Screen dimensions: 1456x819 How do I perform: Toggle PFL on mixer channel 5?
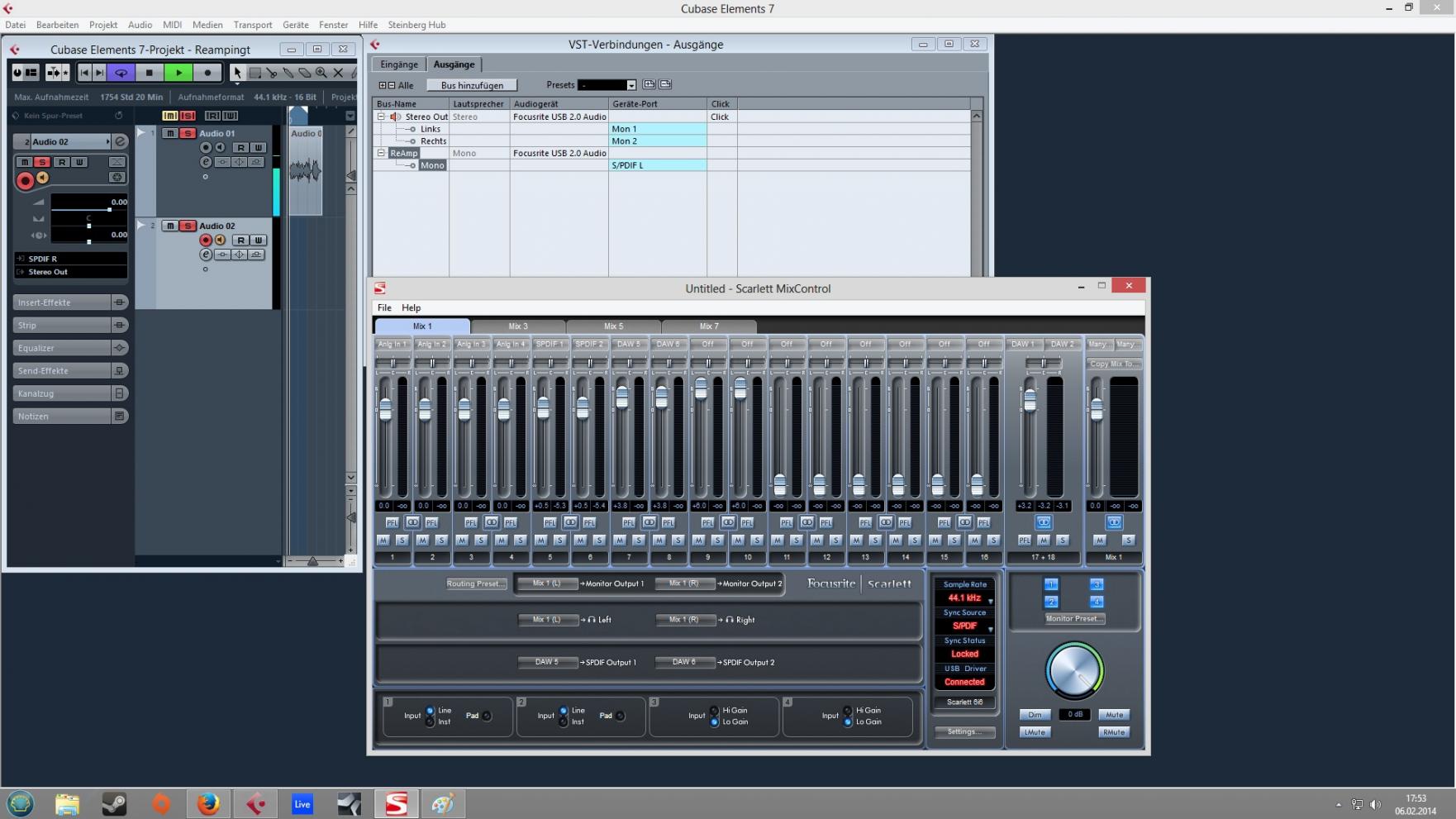tap(550, 522)
